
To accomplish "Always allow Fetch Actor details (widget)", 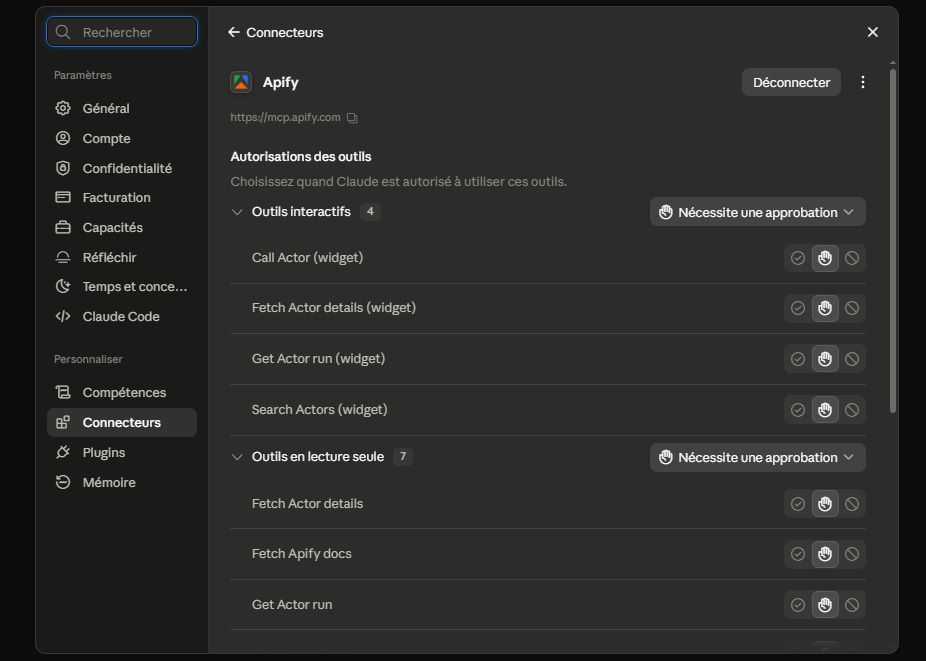I will 798,308.
